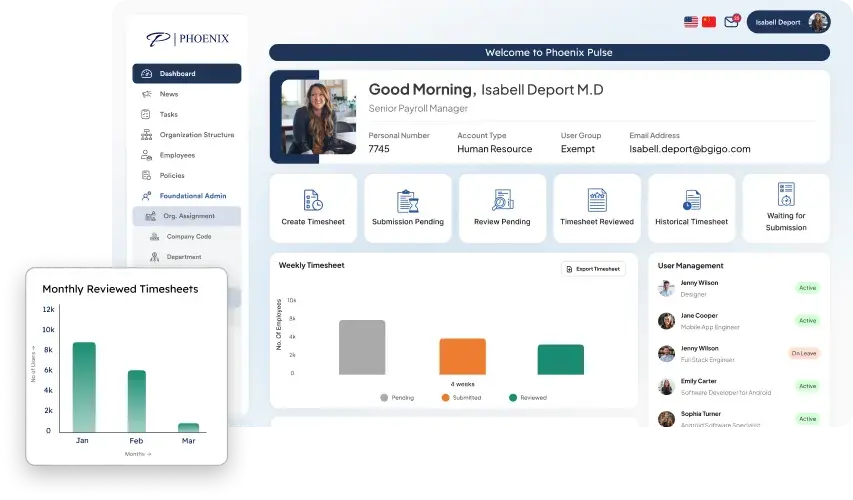Click Emily Carter's Active status badge

pyautogui.click(x=807, y=386)
